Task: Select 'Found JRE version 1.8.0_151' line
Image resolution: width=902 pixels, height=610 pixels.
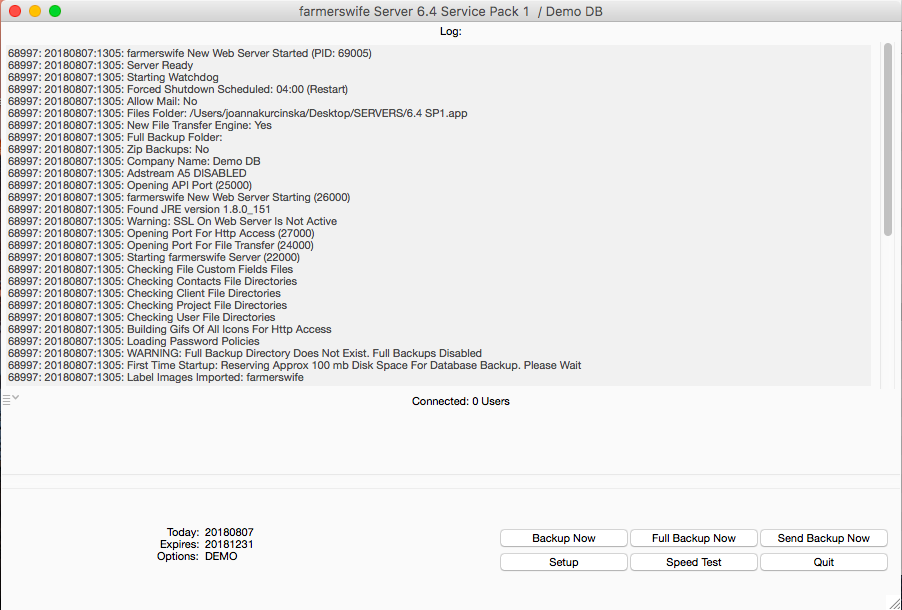Action: click(139, 209)
